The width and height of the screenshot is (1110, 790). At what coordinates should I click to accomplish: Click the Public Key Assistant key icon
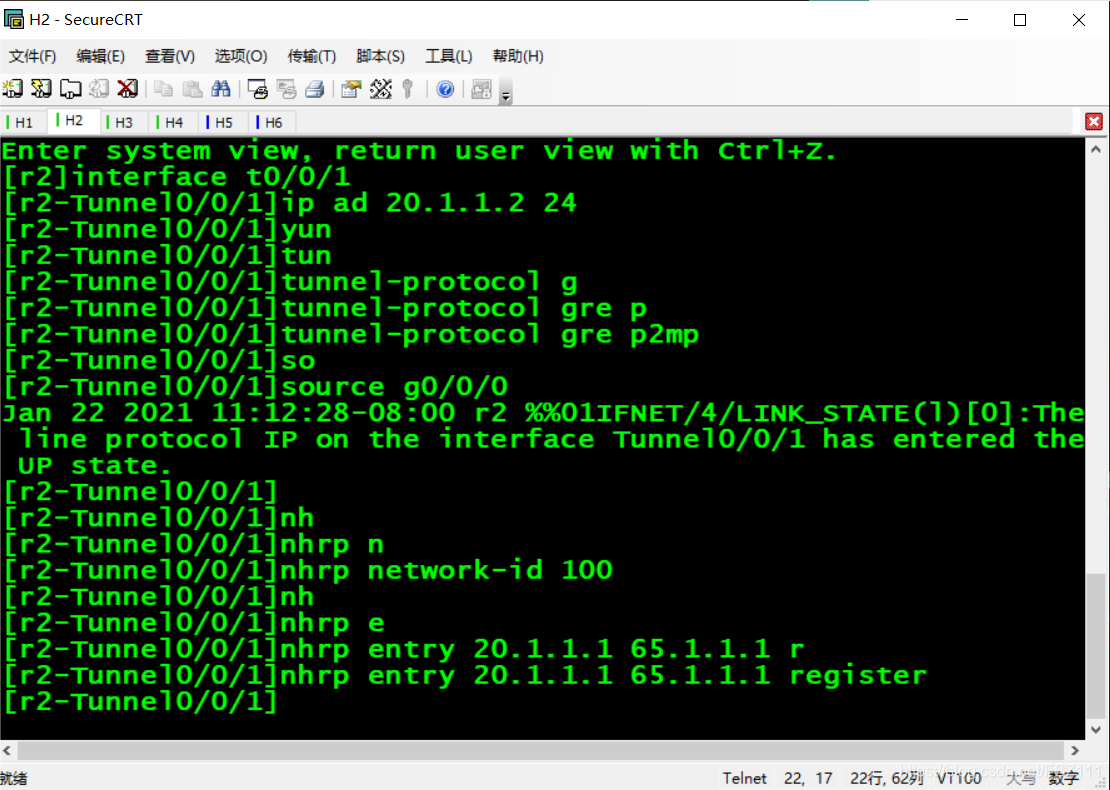pyautogui.click(x=408, y=88)
